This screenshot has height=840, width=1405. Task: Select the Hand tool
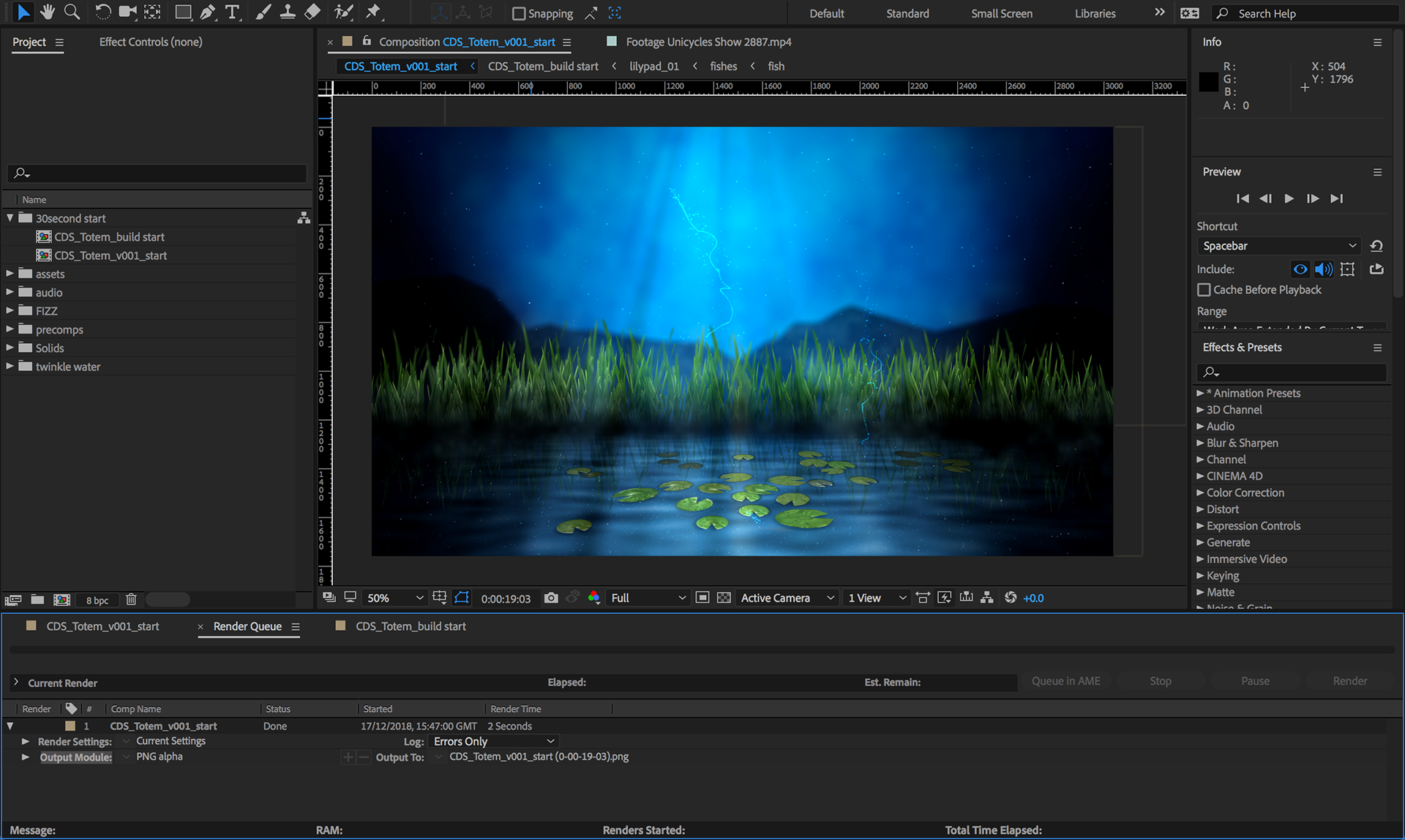click(x=48, y=12)
